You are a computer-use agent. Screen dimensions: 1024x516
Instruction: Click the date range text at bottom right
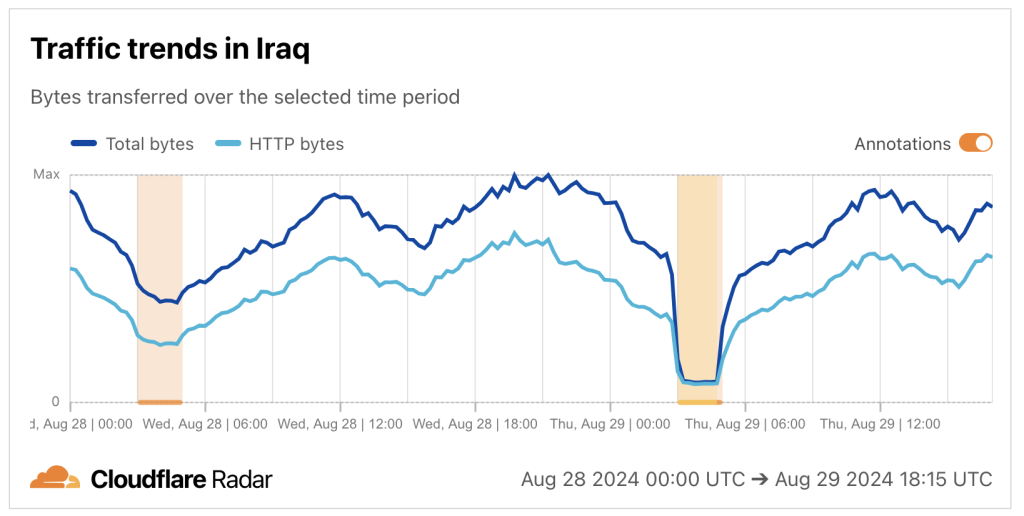756,479
